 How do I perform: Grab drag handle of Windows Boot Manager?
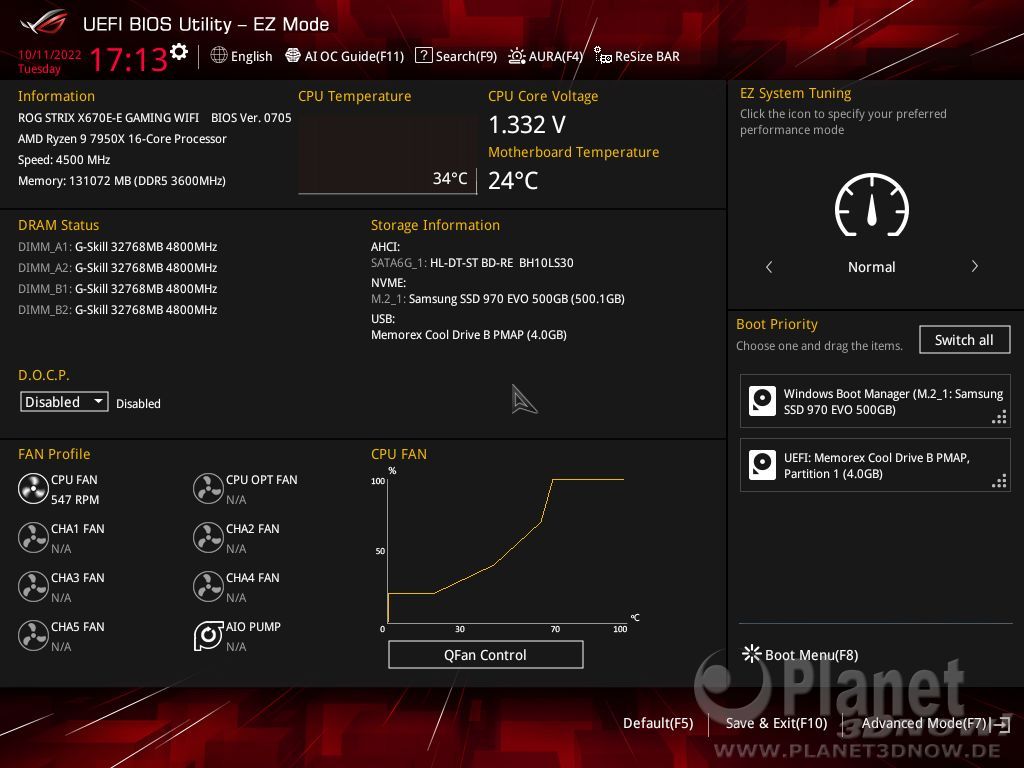999,417
